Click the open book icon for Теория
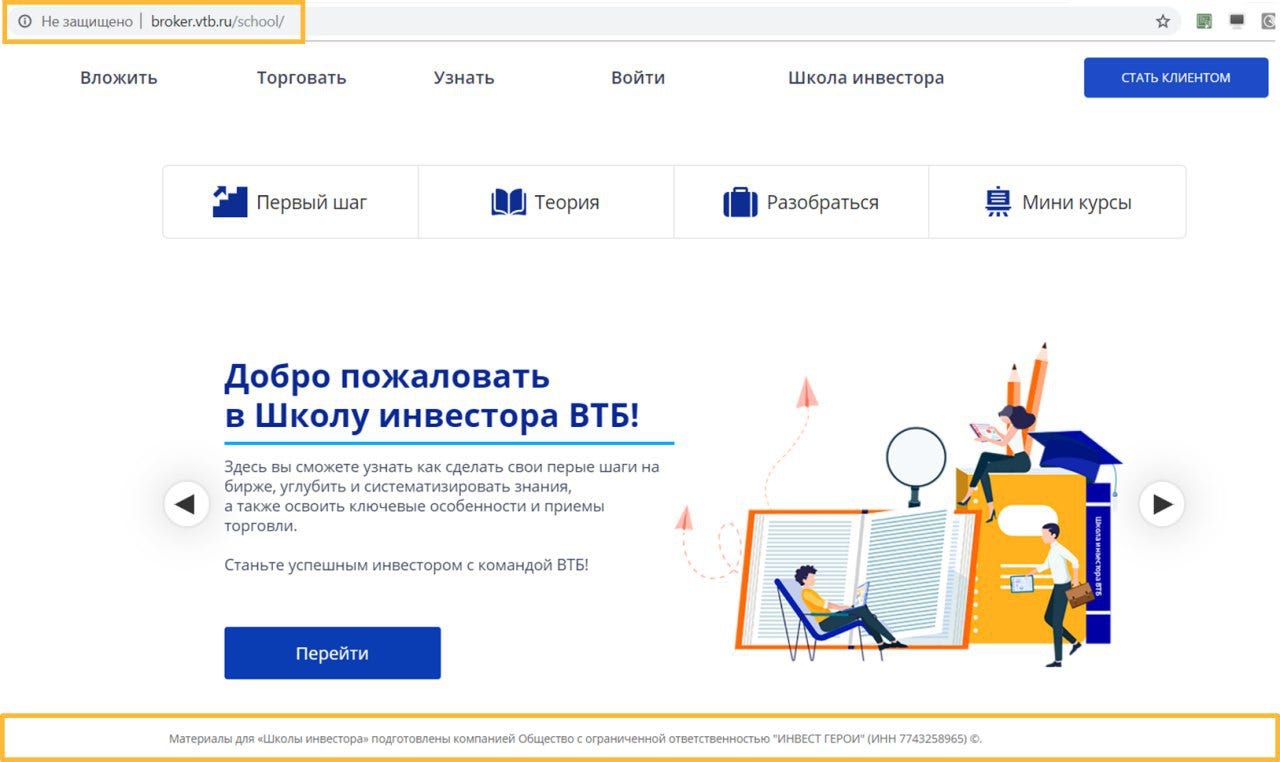Image resolution: width=1280 pixels, height=762 pixels. pyautogui.click(x=508, y=202)
